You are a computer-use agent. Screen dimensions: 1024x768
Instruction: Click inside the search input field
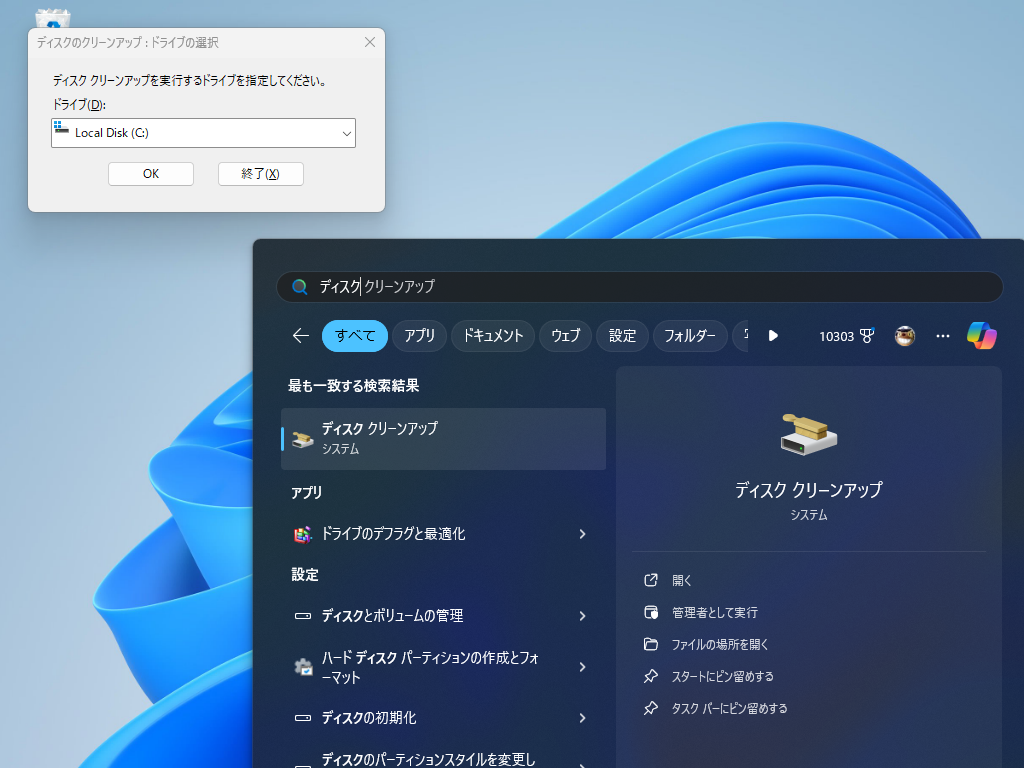(x=640, y=287)
